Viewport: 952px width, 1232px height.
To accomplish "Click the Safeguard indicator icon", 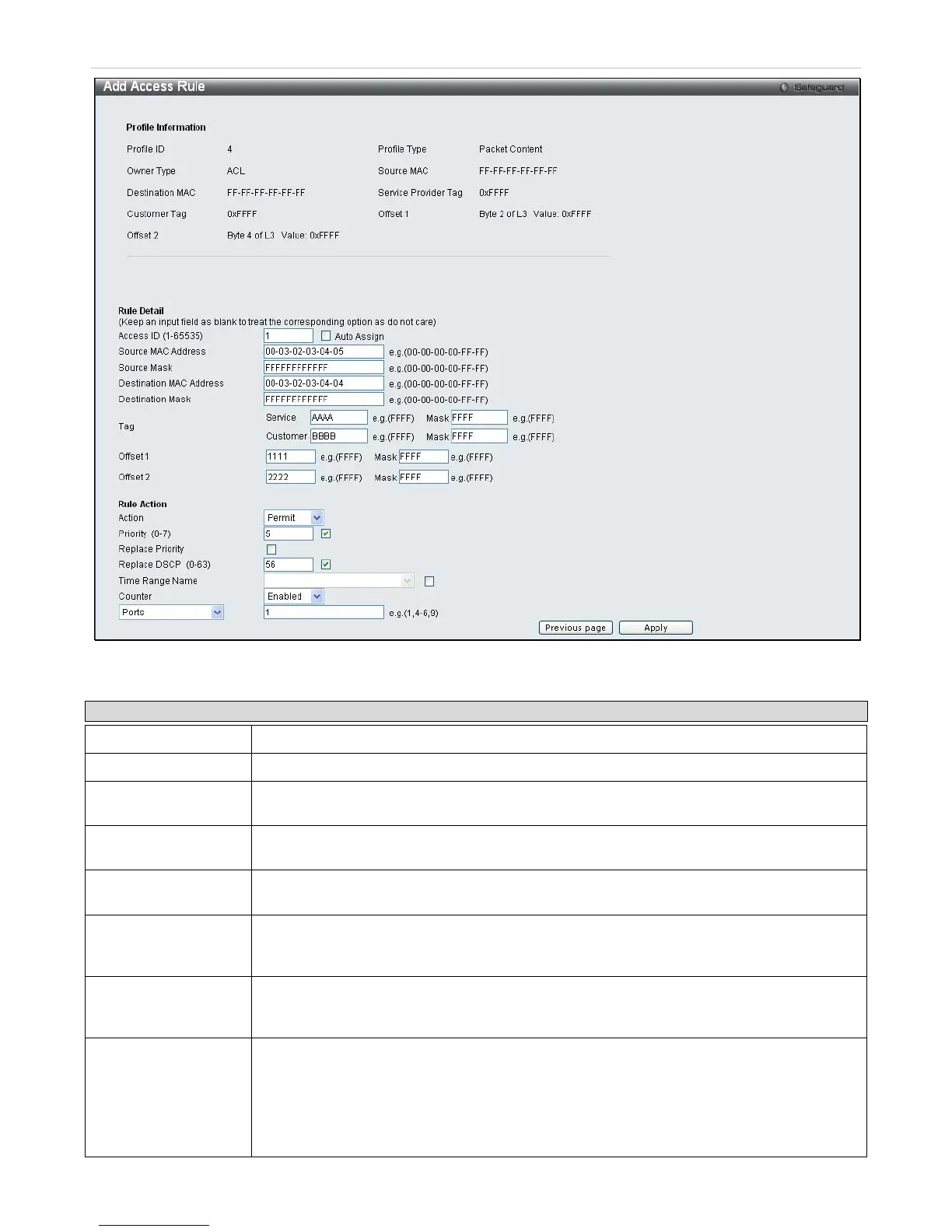I will 784,87.
